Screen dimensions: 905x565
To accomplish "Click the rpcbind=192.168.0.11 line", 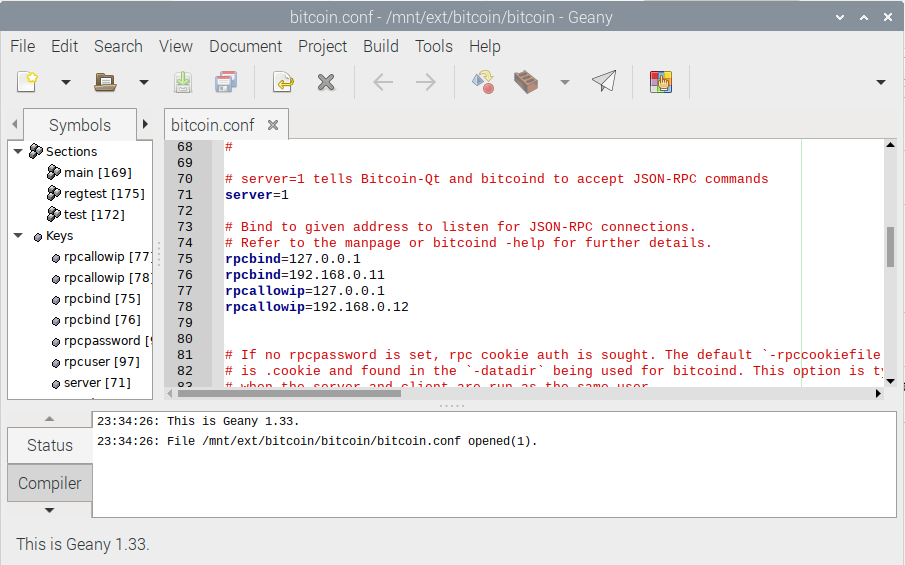I will (305, 275).
